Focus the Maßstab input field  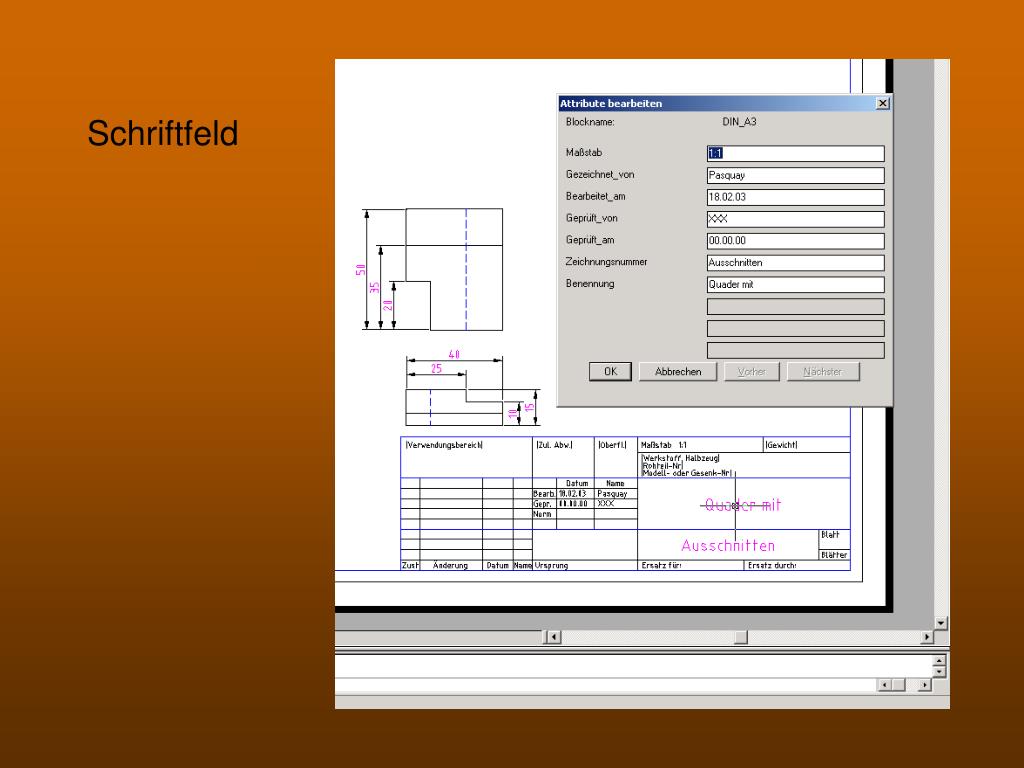pos(795,153)
